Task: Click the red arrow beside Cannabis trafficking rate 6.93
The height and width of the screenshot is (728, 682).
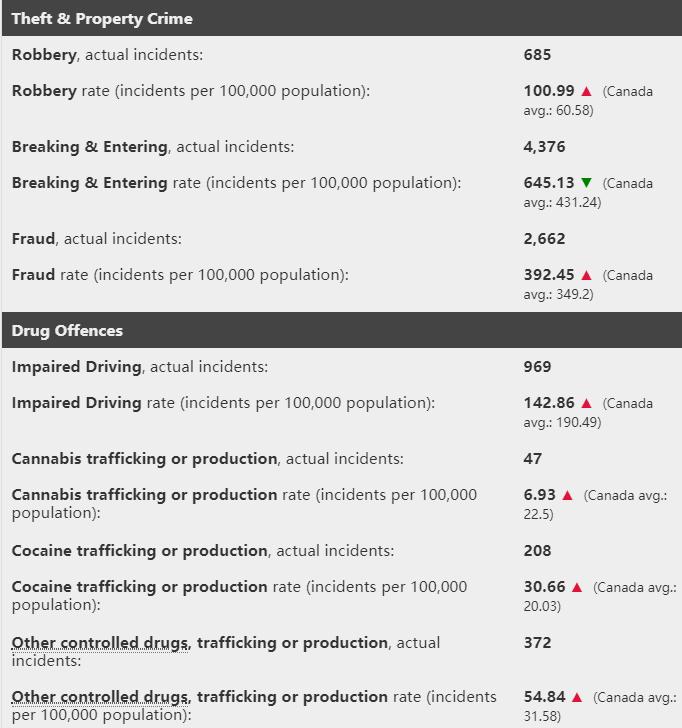Action: (567, 496)
